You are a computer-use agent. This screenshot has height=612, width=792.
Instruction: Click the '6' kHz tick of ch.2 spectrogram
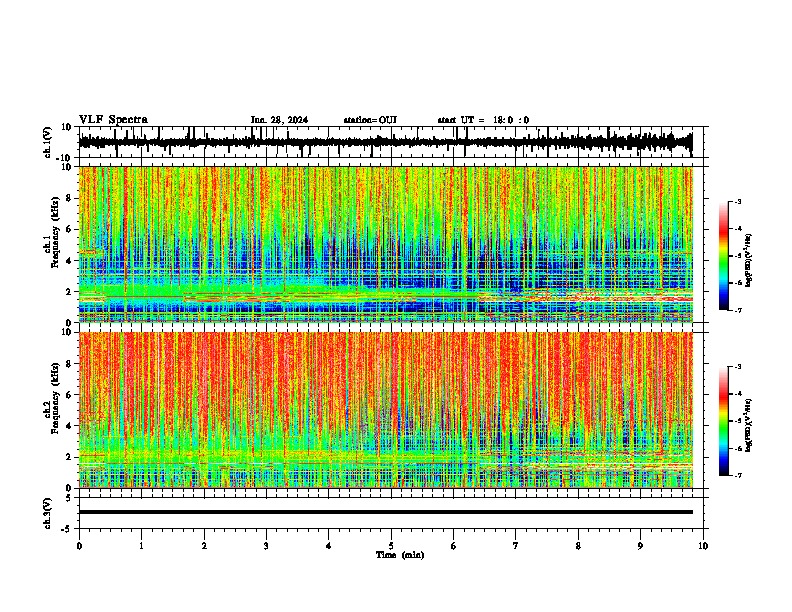(x=69, y=395)
